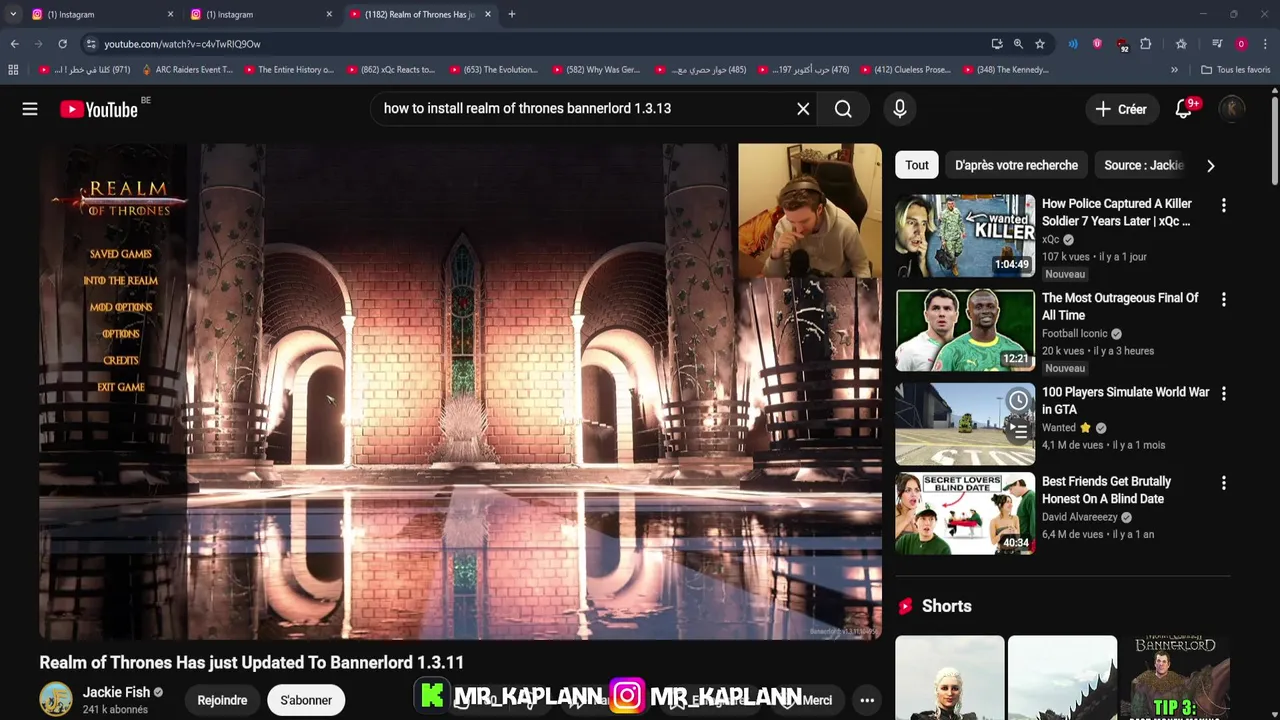
Task: Start voice search with the microphone
Action: pos(900,109)
